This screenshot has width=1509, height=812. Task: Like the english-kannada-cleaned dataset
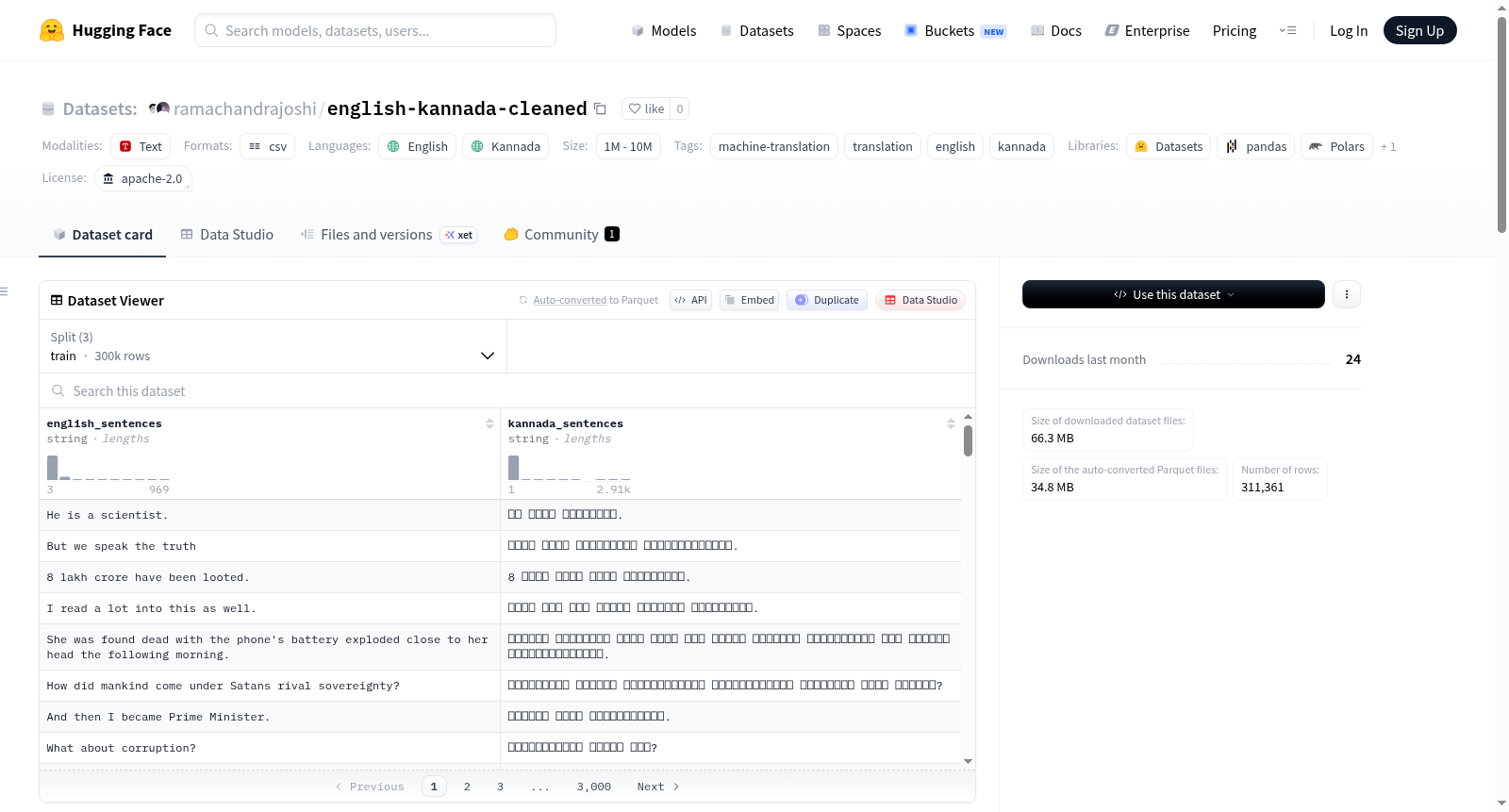[x=646, y=108]
